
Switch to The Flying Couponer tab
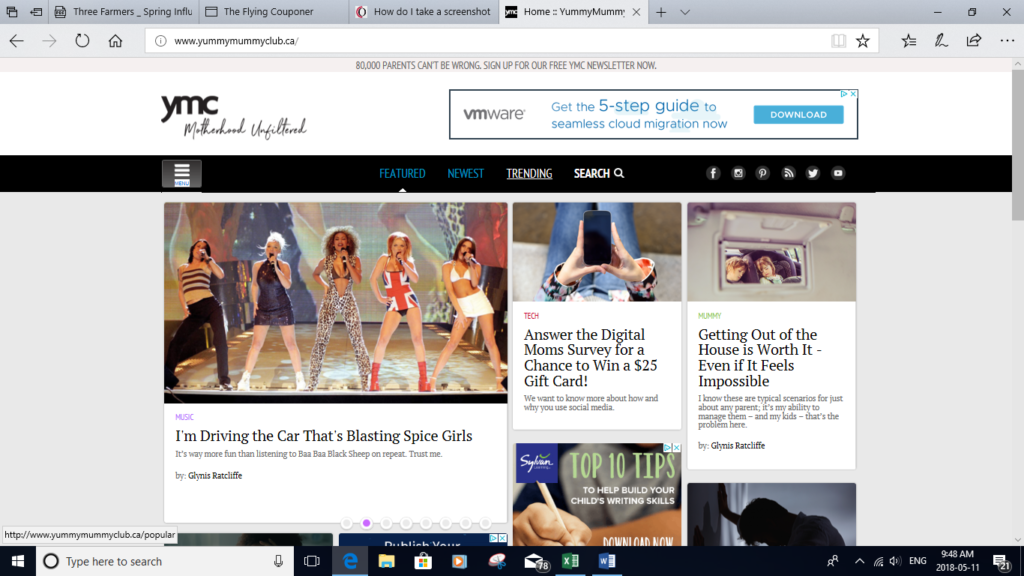pos(274,12)
